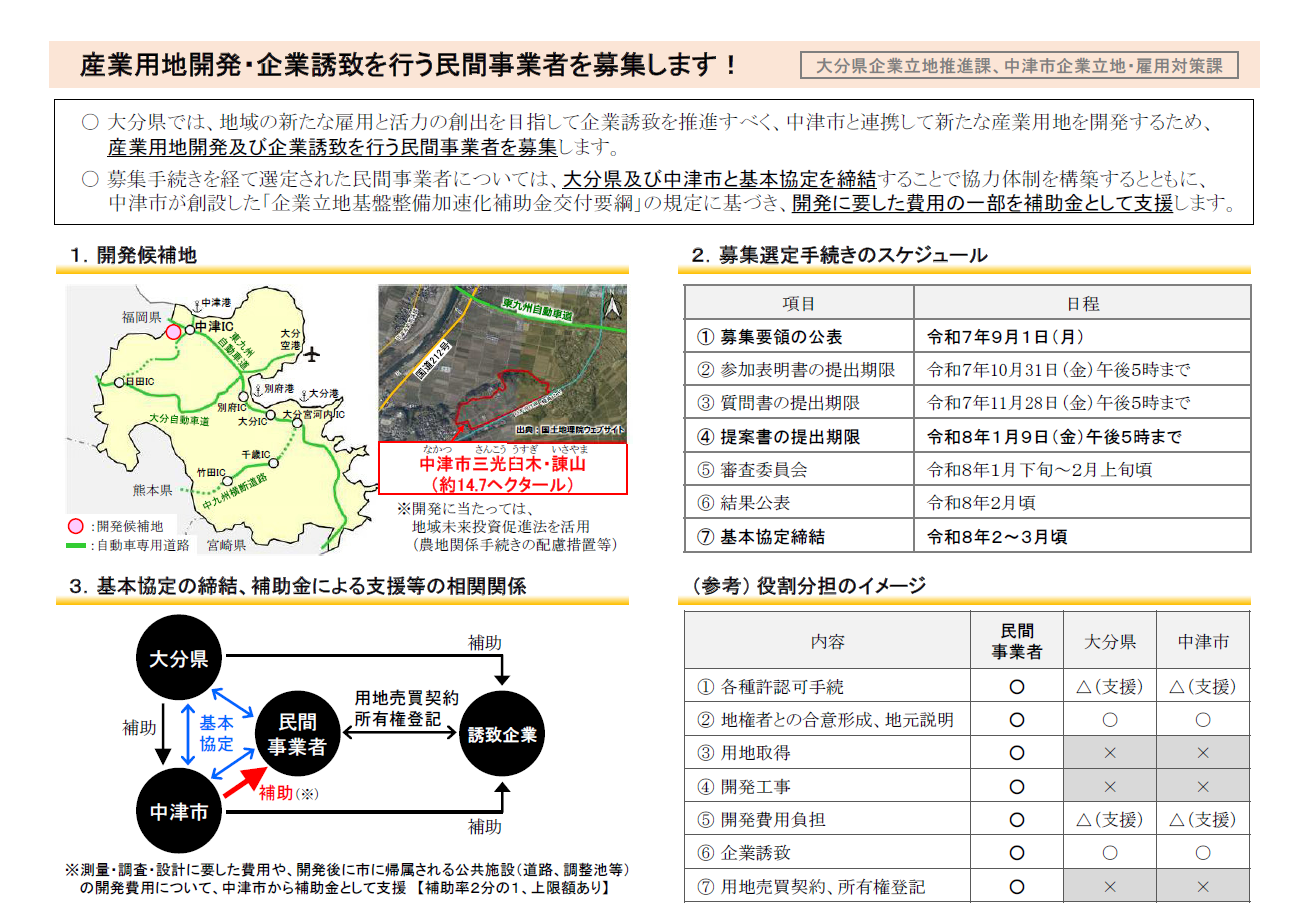Click 大分宮河内IC label on the map
Image resolution: width=1306 pixels, height=919 pixels.
pos(313,413)
